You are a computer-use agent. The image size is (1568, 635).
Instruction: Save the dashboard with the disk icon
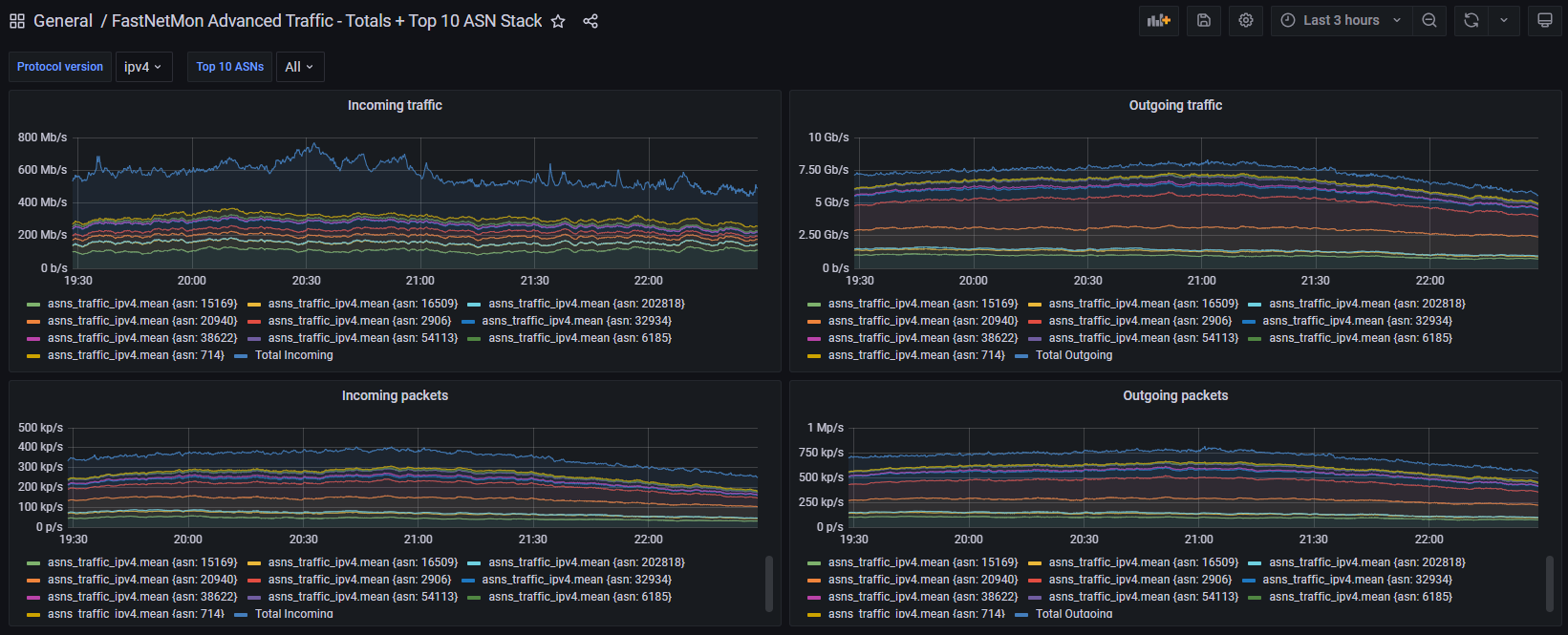(1204, 20)
